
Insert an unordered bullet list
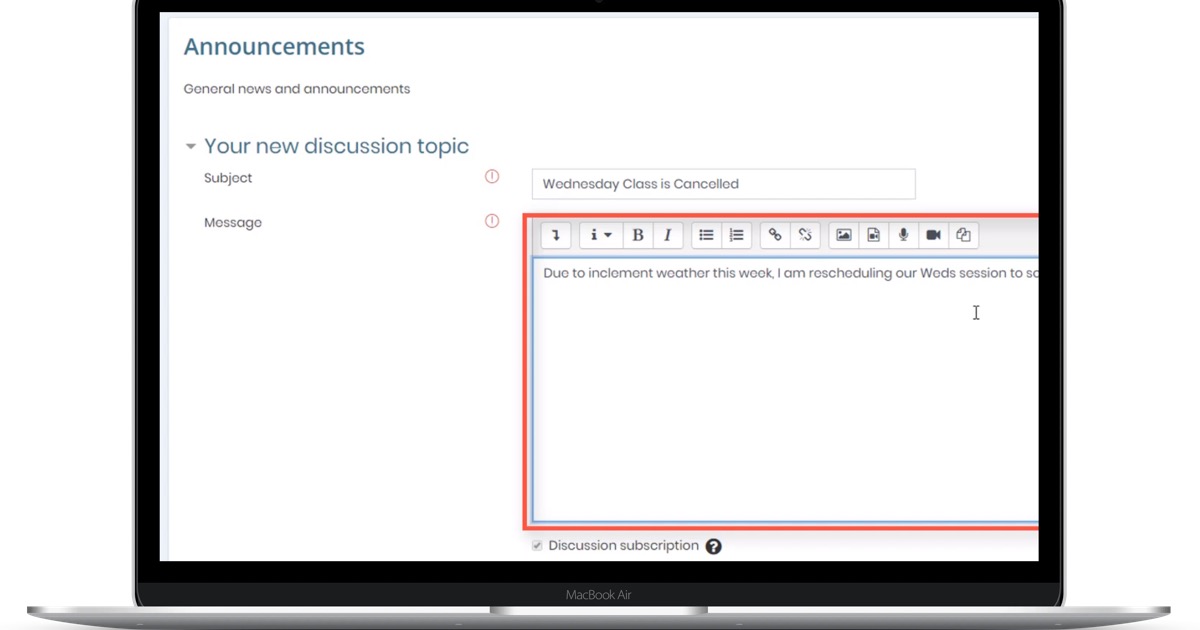(706, 235)
